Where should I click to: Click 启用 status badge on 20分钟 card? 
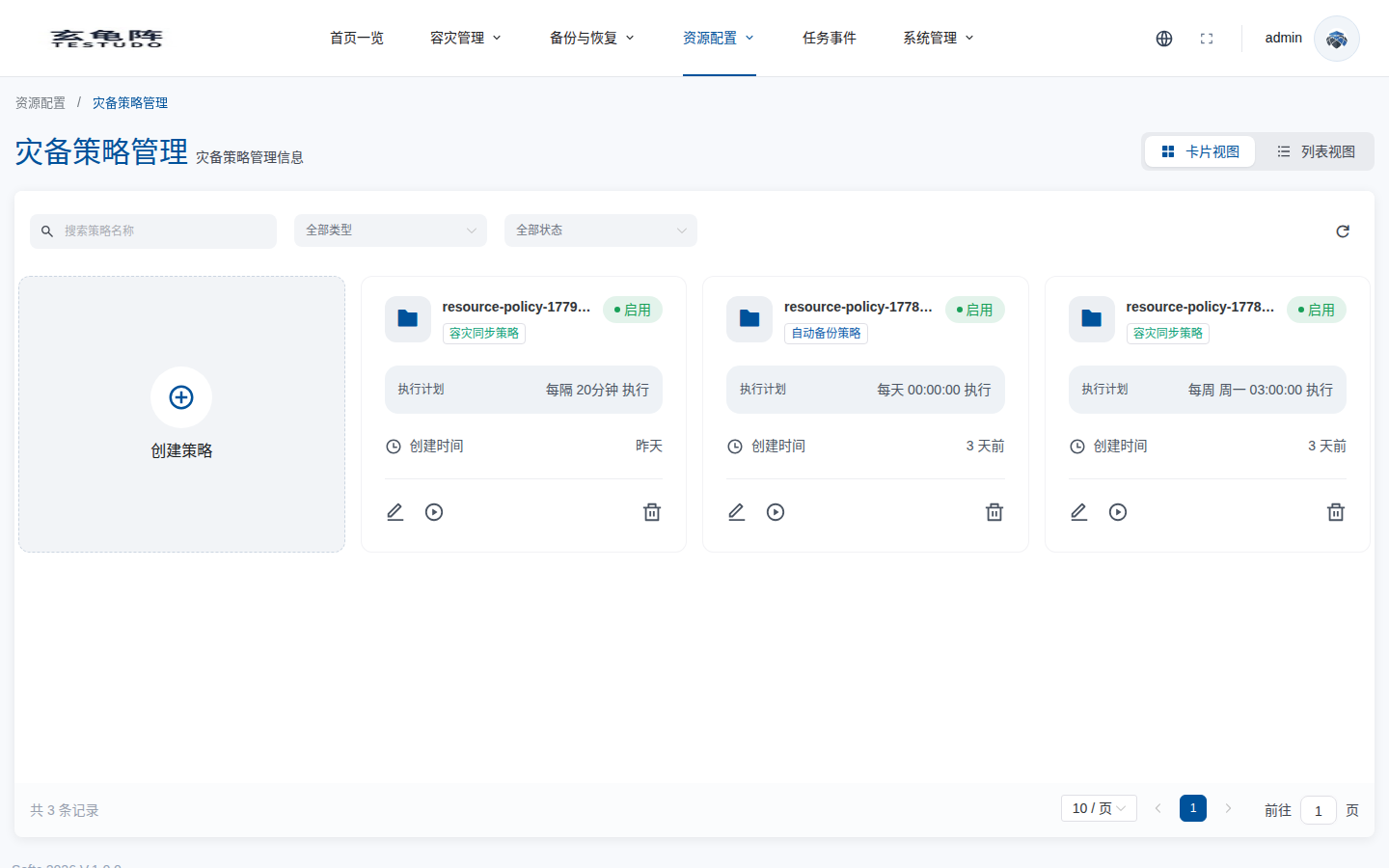pyautogui.click(x=633, y=310)
